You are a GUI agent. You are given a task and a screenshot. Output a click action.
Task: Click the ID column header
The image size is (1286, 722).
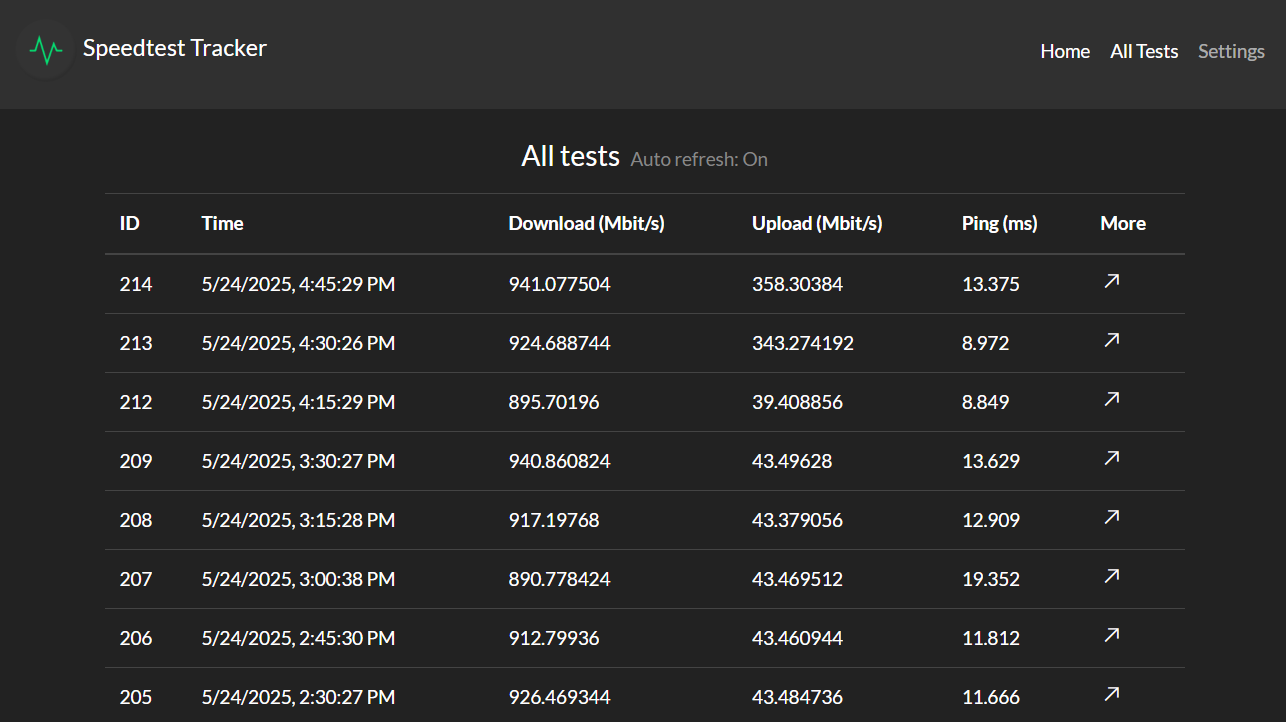tap(129, 223)
